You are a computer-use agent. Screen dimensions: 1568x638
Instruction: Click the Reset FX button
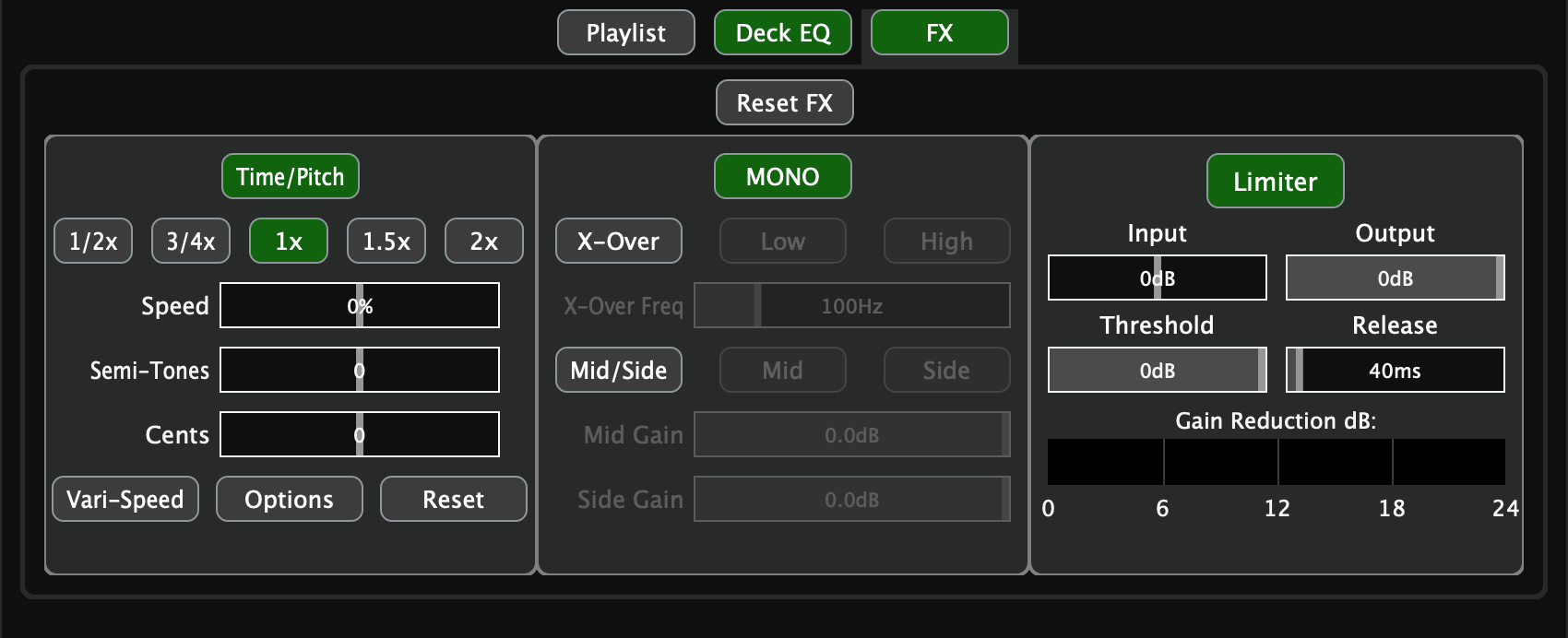point(785,102)
